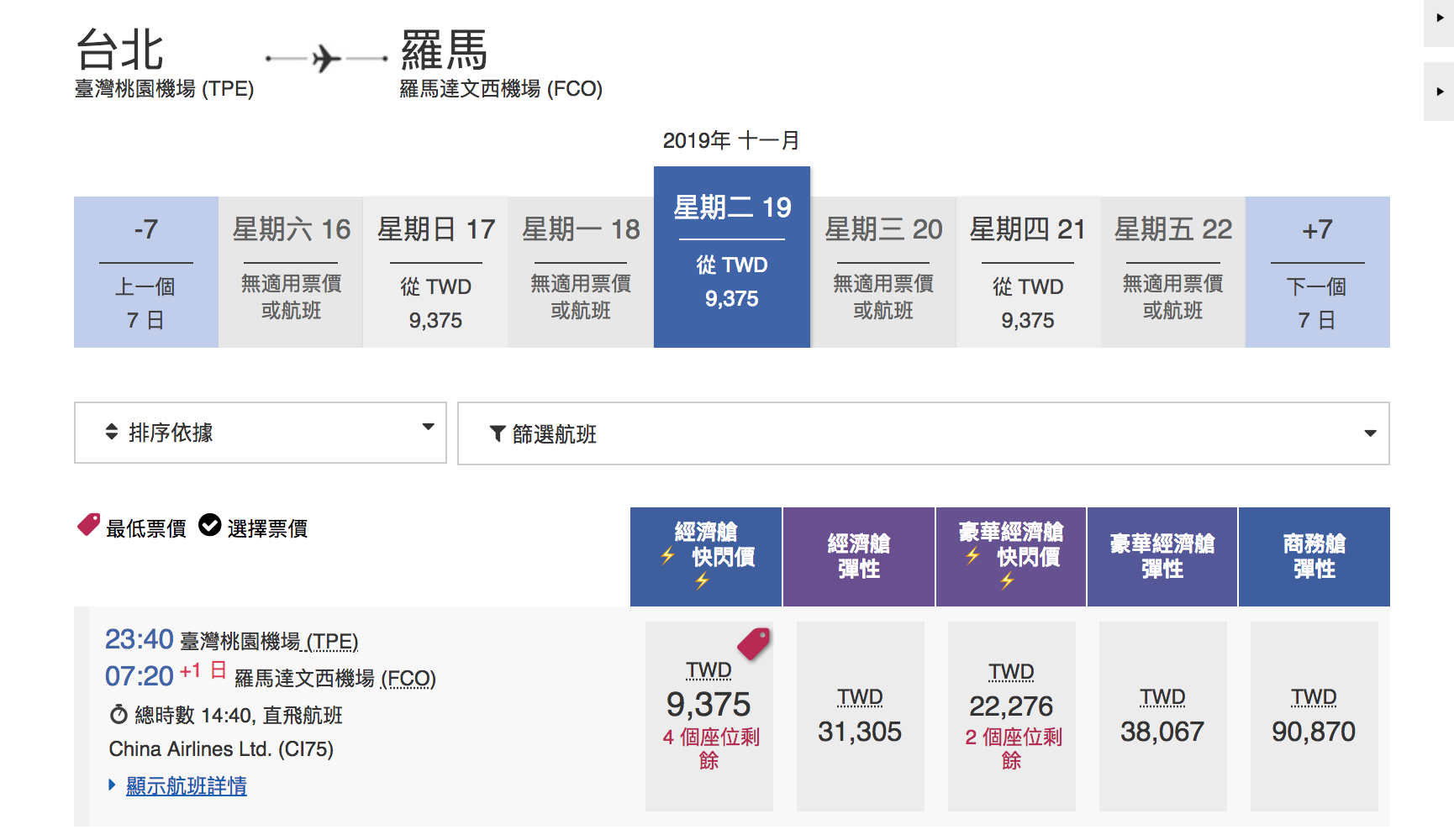Click lower right-edge arrow button
This screenshot has height=840, width=1454.
(1439, 92)
